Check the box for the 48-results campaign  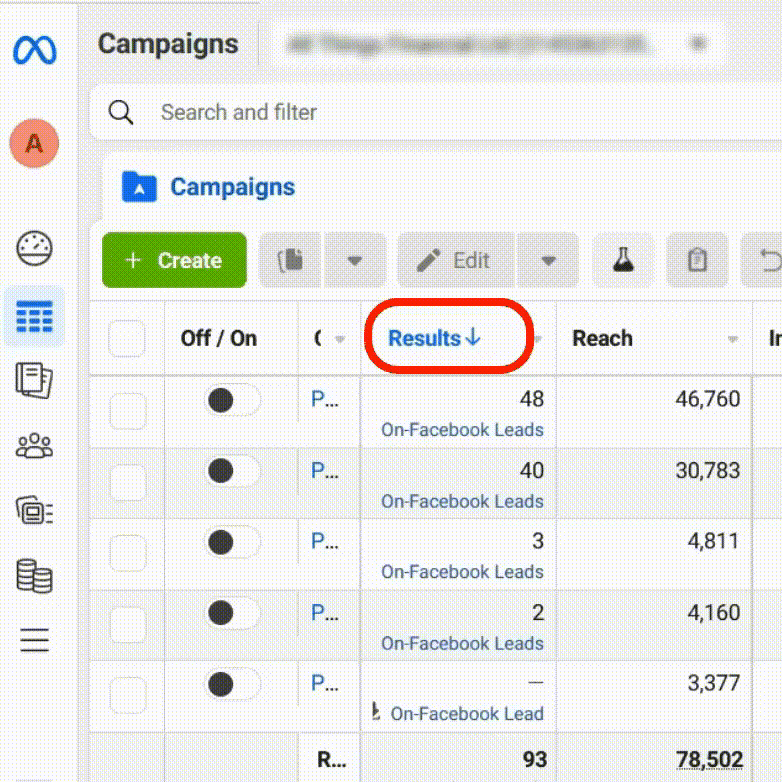tap(128, 411)
